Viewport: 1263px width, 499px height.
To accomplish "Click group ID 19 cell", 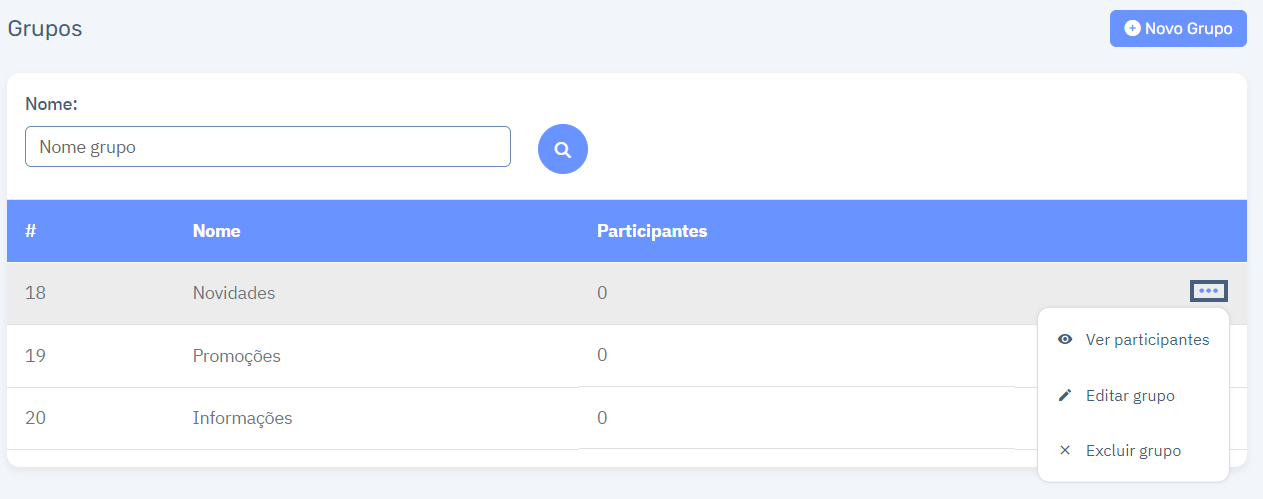I will (36, 356).
